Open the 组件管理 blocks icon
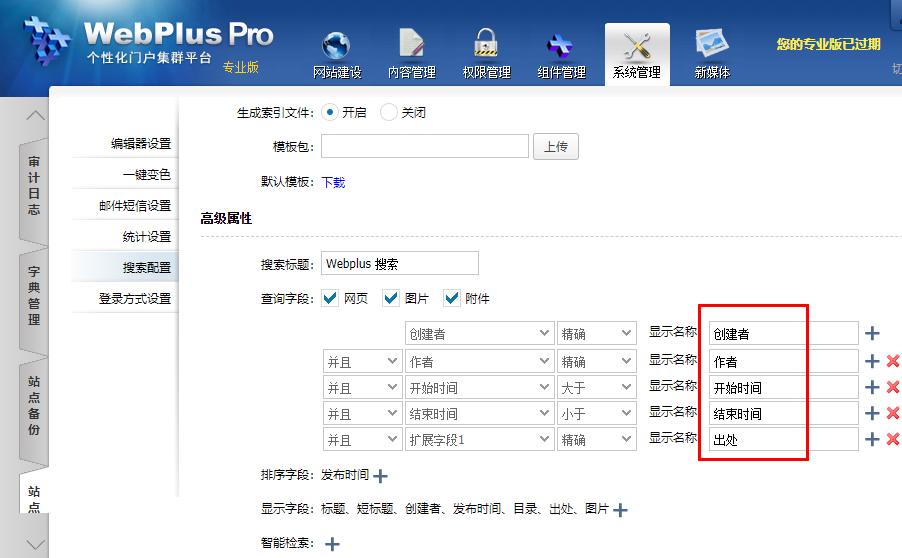Viewport: 902px width, 558px height. coord(560,46)
